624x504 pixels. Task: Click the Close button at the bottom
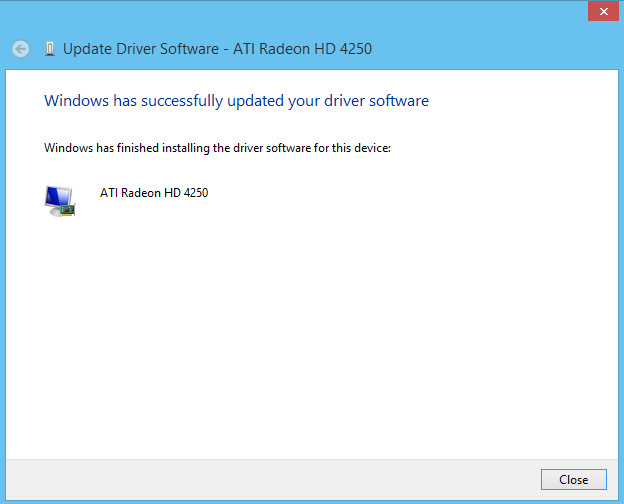[x=573, y=479]
